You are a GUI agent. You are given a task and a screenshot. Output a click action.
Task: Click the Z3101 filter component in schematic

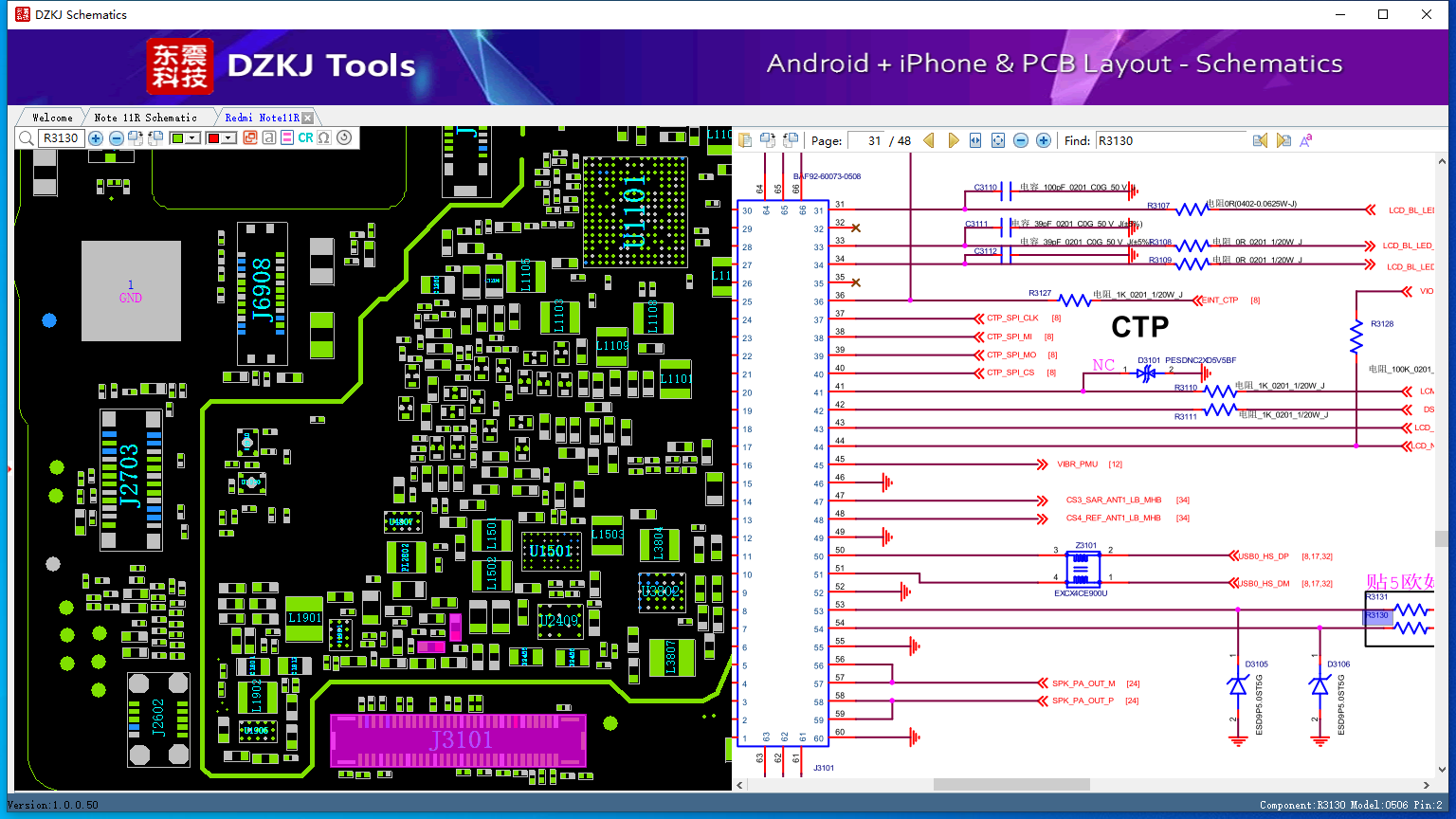1082,568
